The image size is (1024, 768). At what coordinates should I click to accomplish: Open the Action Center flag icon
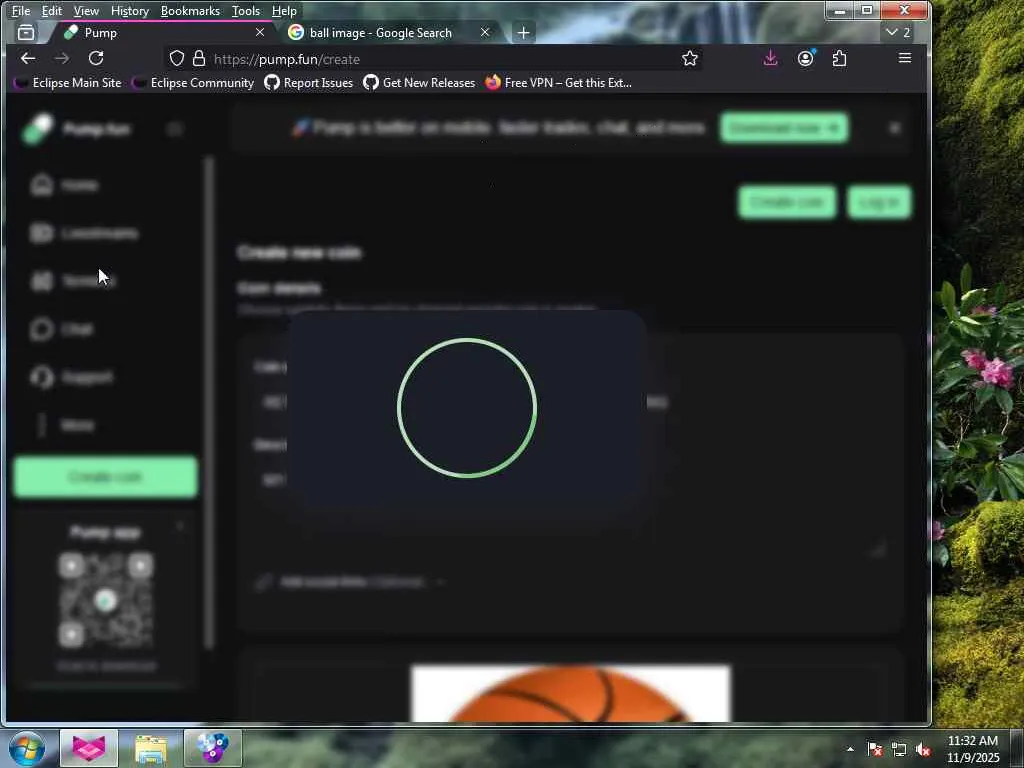[875, 749]
